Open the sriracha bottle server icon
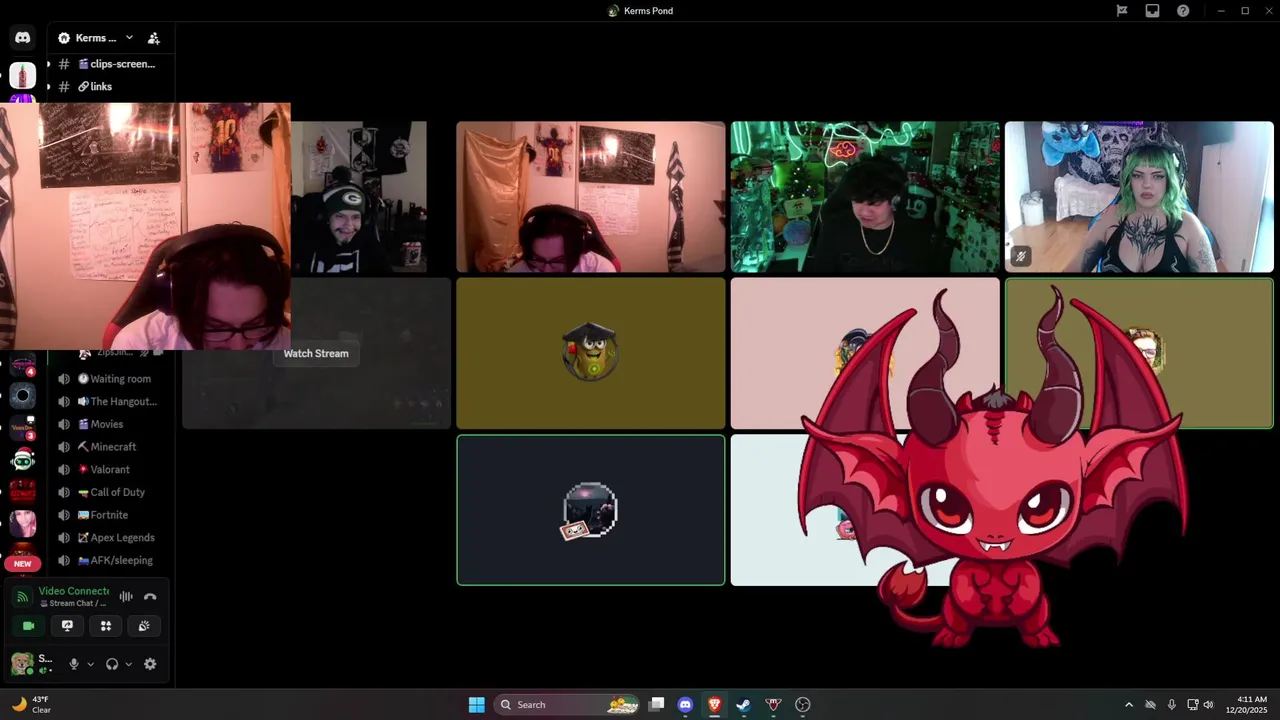Screen dimensions: 1280x720 tap(22, 75)
